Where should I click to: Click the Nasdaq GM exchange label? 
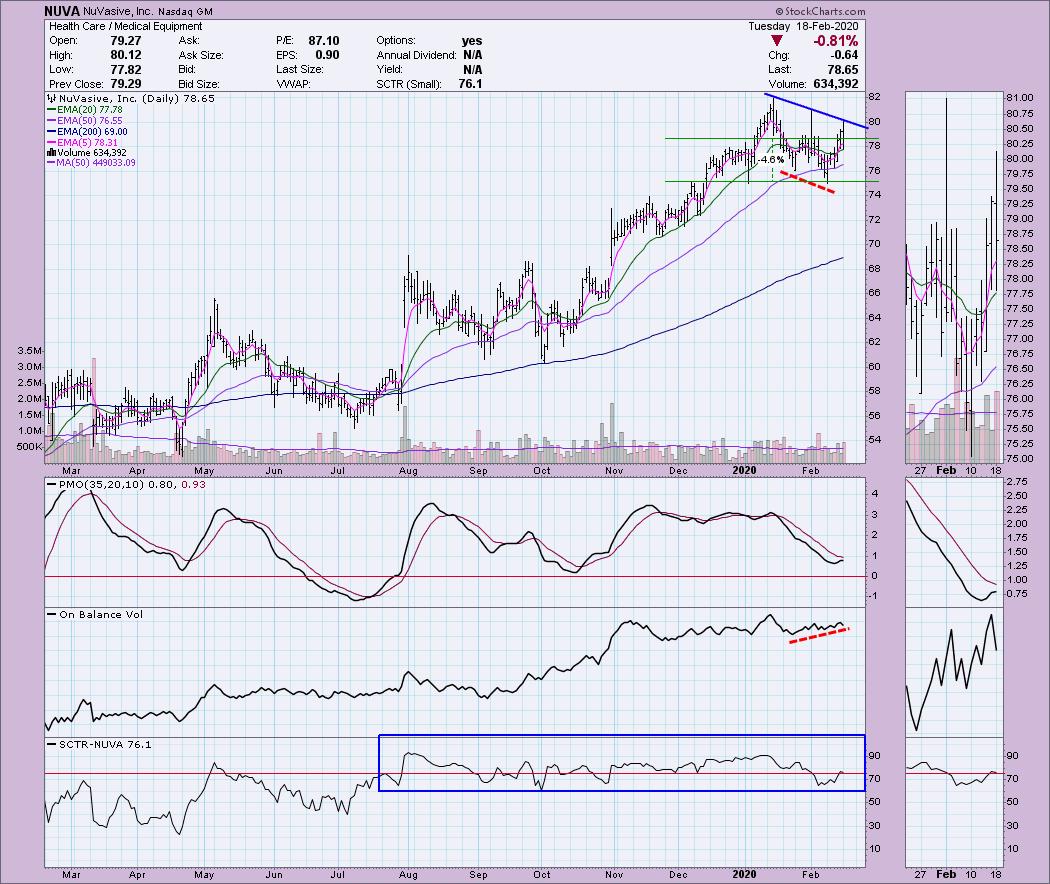coord(183,11)
